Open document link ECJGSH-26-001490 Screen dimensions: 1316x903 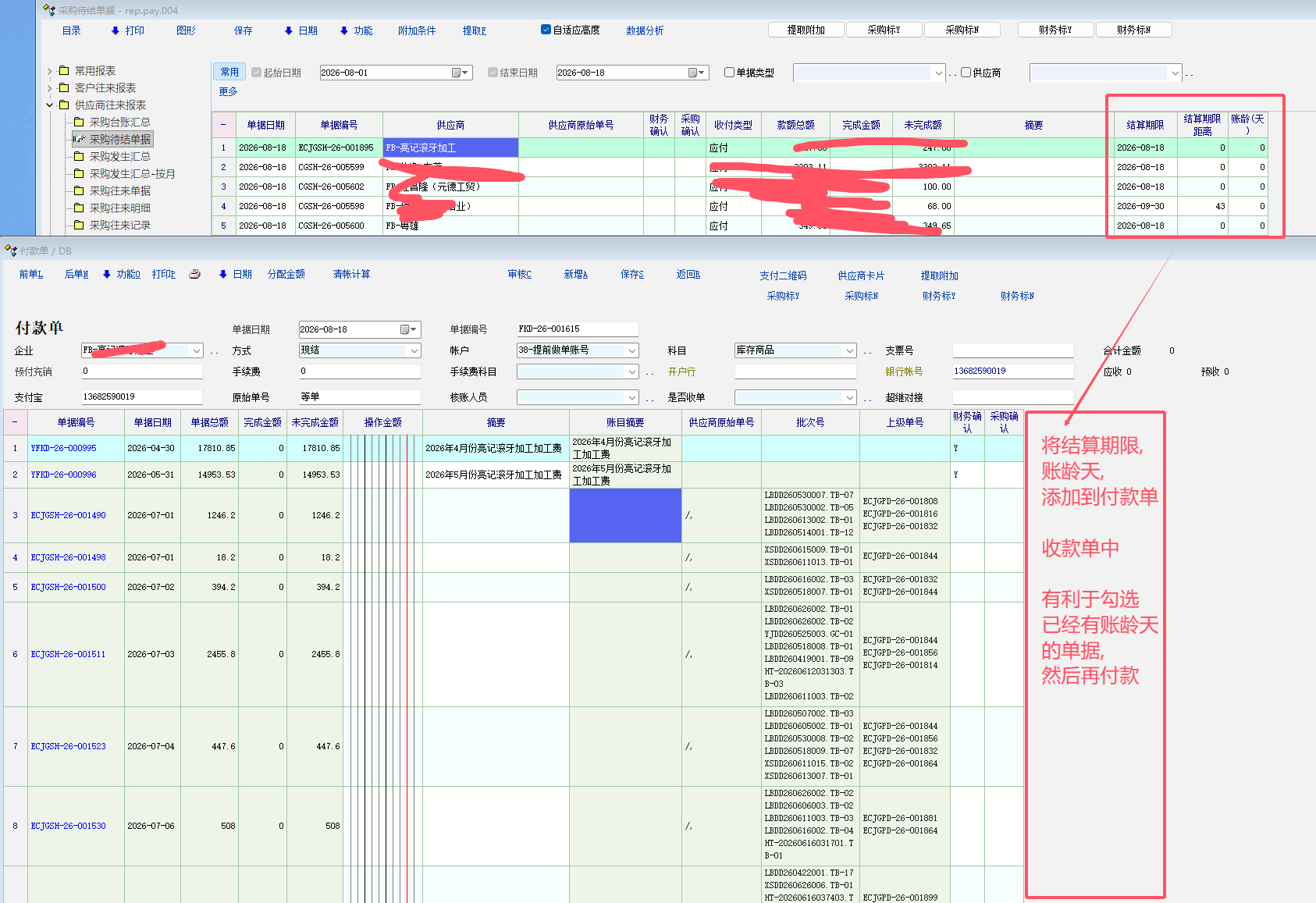[68, 515]
